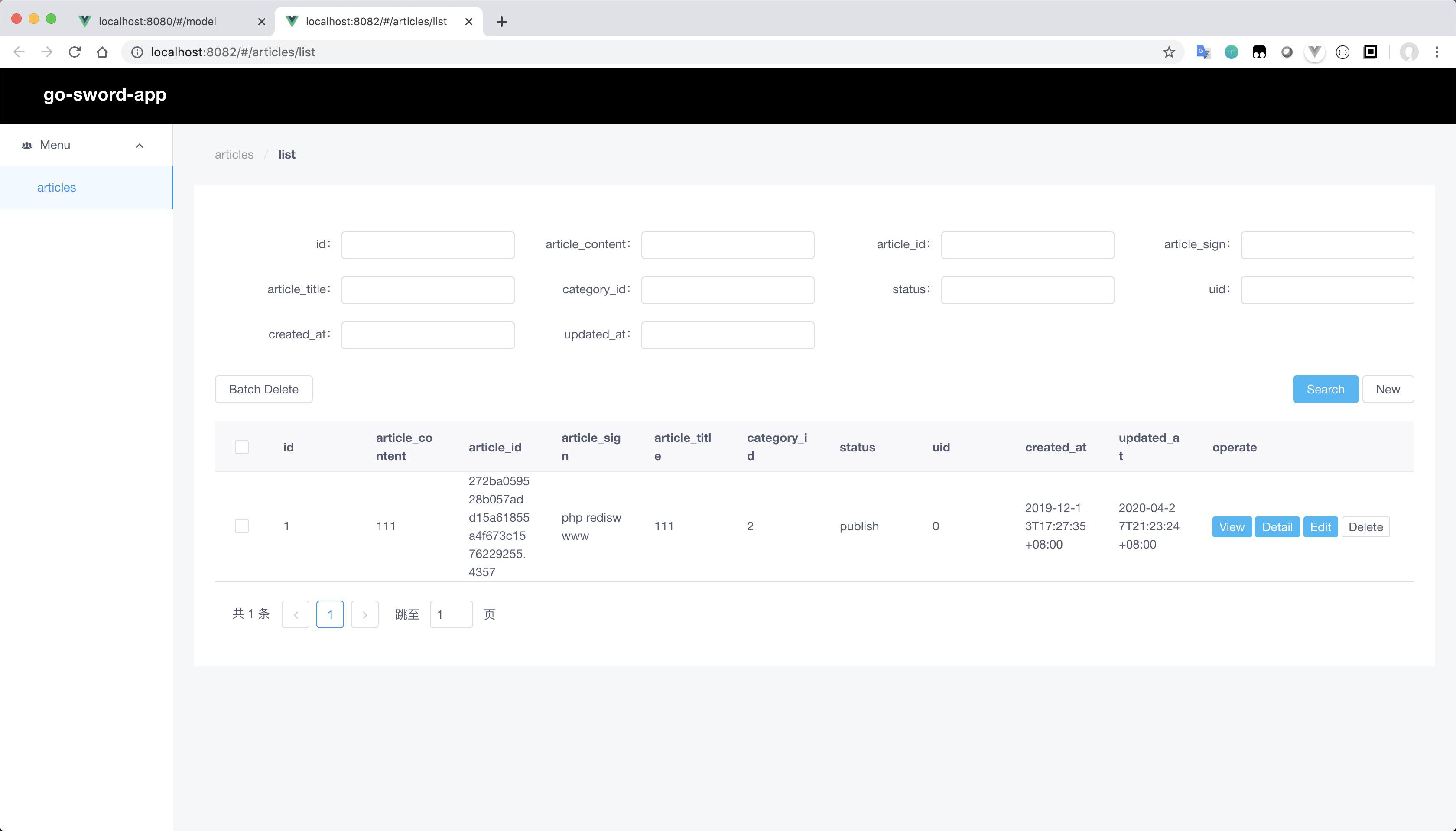
Task: Expand the Menu sidebar section
Action: [139, 144]
